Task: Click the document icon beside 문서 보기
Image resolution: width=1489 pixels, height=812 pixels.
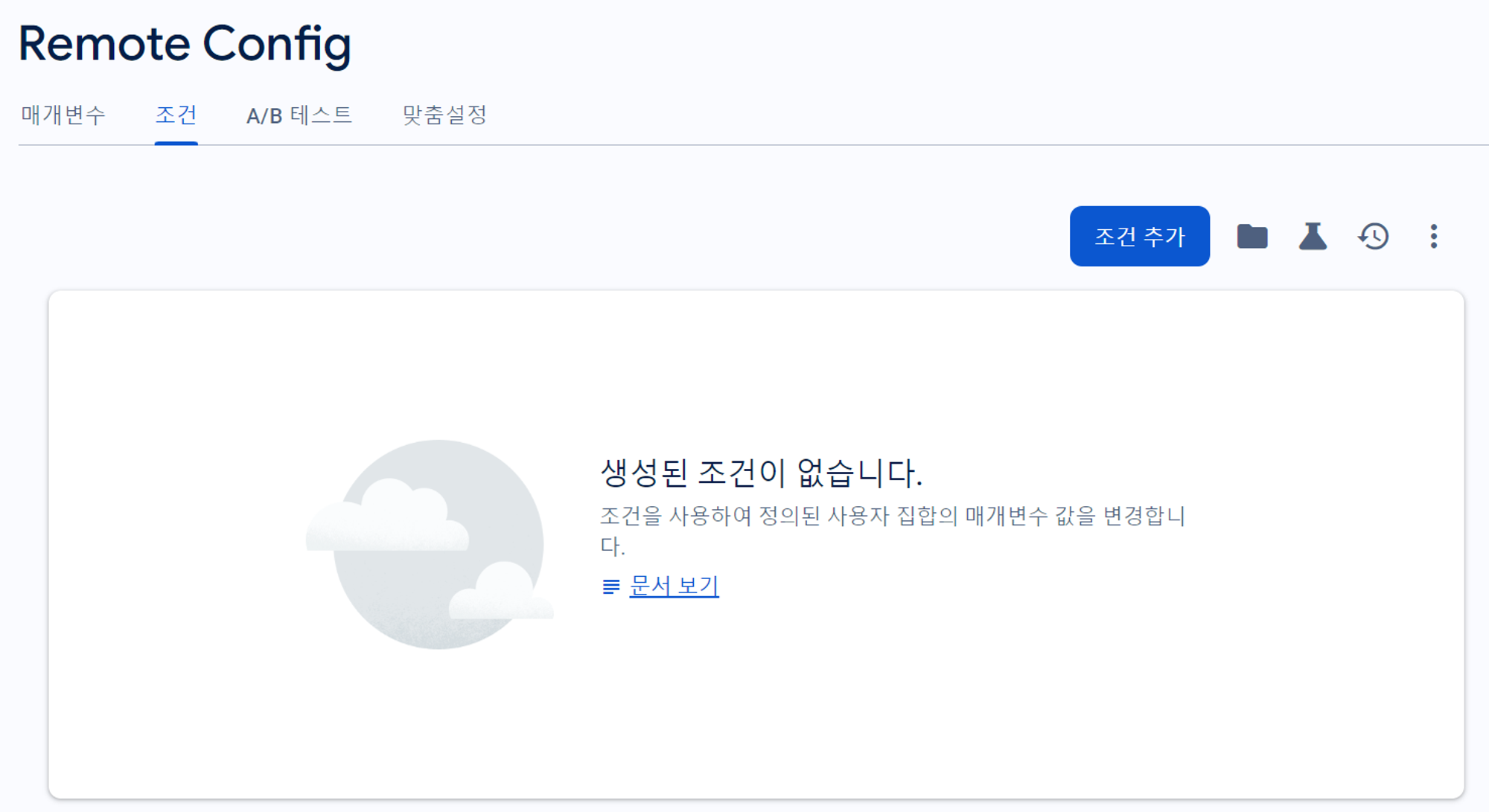Action: point(610,587)
